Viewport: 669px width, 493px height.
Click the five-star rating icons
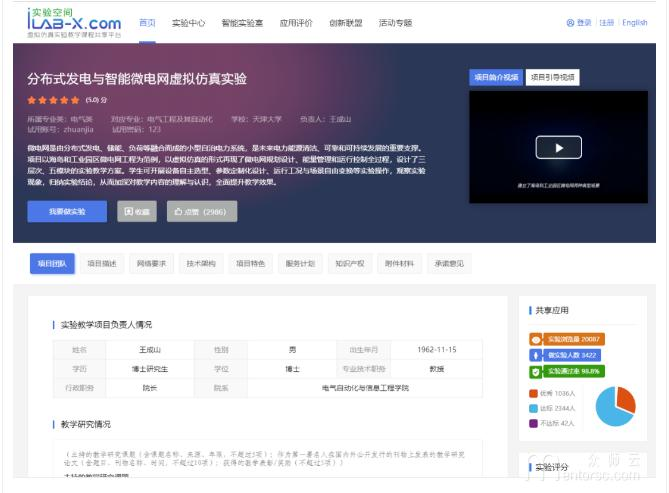54,100
